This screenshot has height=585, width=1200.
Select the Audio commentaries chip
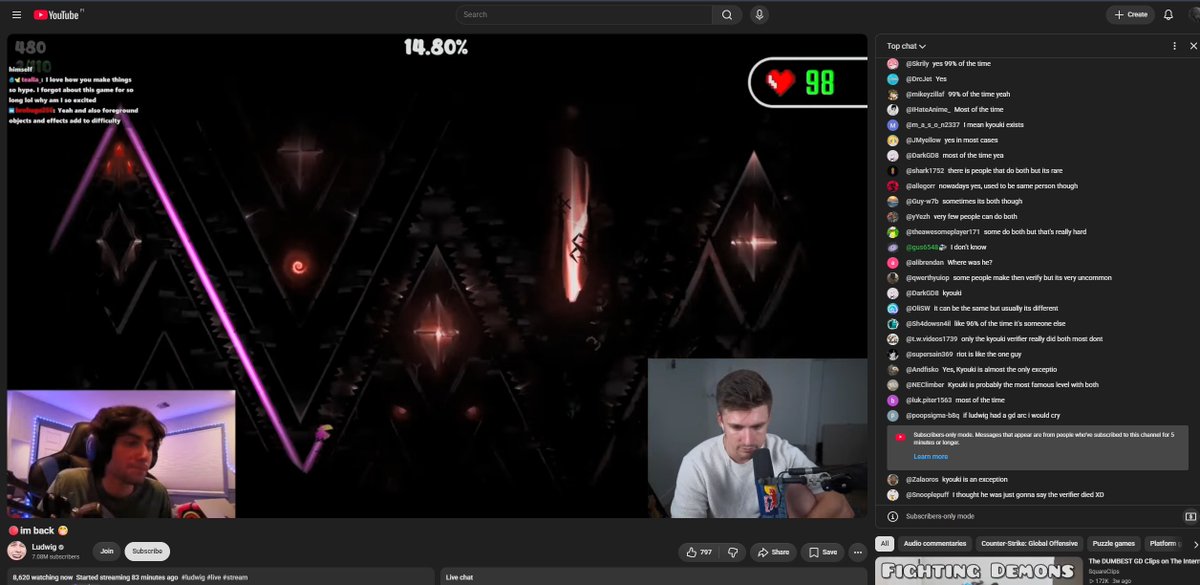click(x=935, y=543)
